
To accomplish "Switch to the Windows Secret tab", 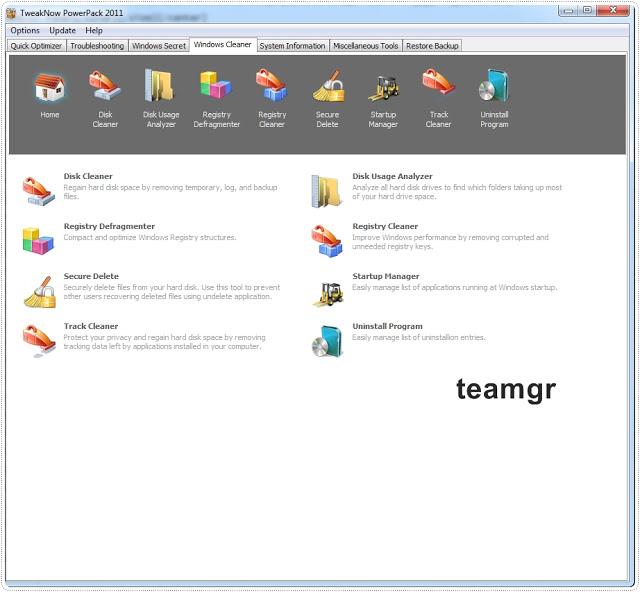I will coord(159,46).
